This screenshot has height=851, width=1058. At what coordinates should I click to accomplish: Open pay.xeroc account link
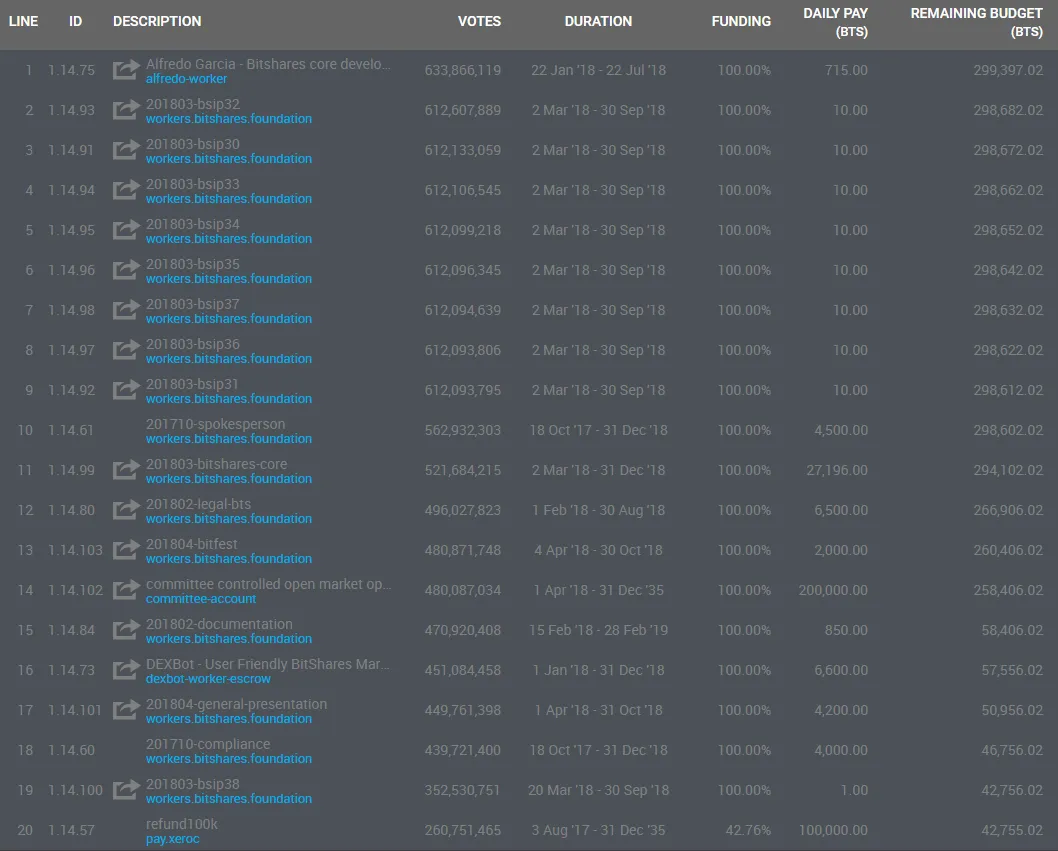point(173,839)
